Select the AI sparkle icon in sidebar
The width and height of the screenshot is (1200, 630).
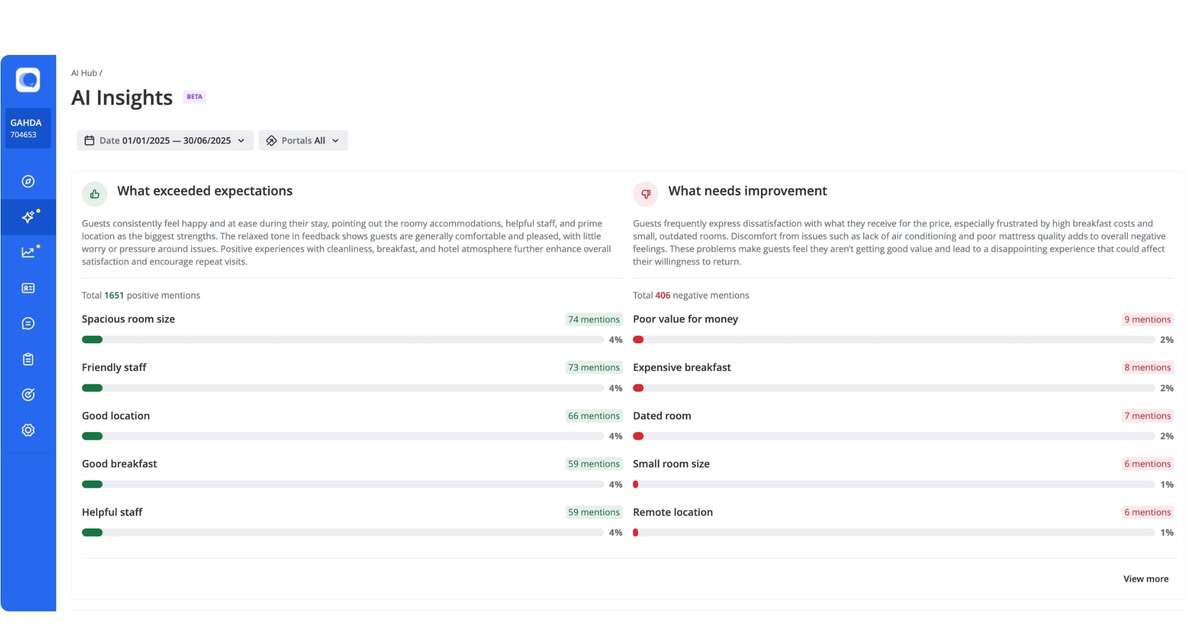click(x=28, y=216)
